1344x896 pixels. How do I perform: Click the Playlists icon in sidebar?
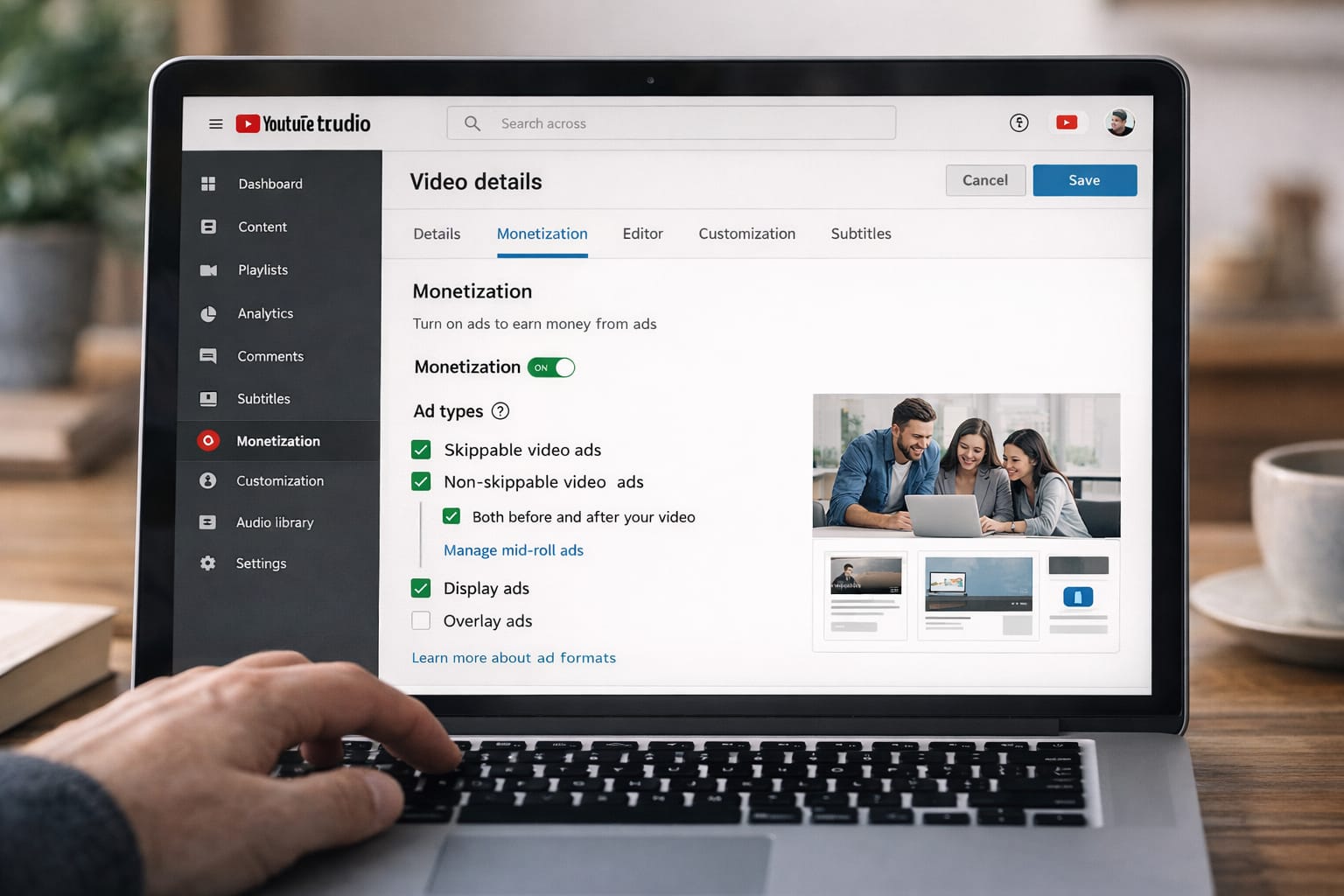coord(208,270)
